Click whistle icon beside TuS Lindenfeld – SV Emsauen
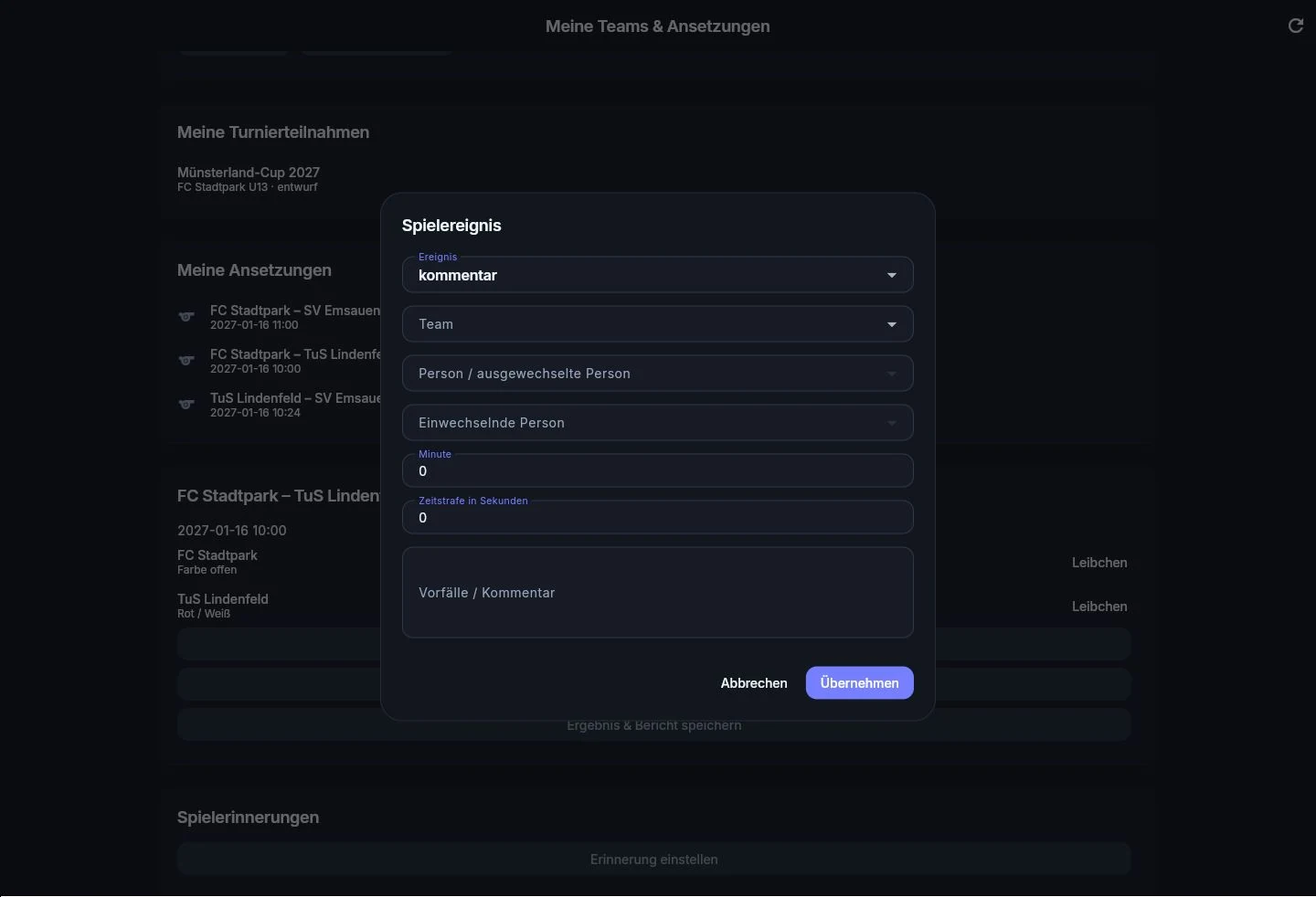This screenshot has width=1316, height=897. [186, 405]
